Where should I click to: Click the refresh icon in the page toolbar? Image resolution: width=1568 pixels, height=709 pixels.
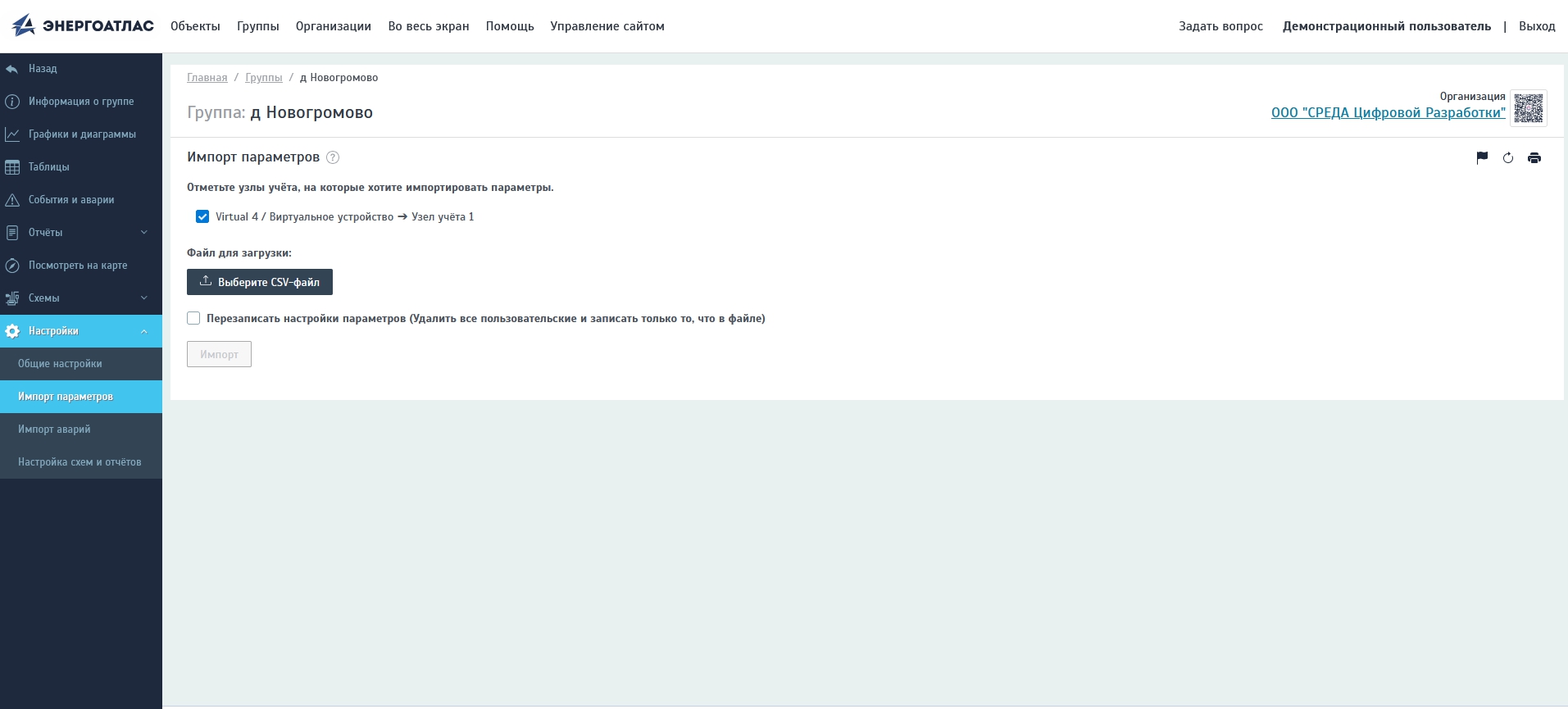[1508, 158]
